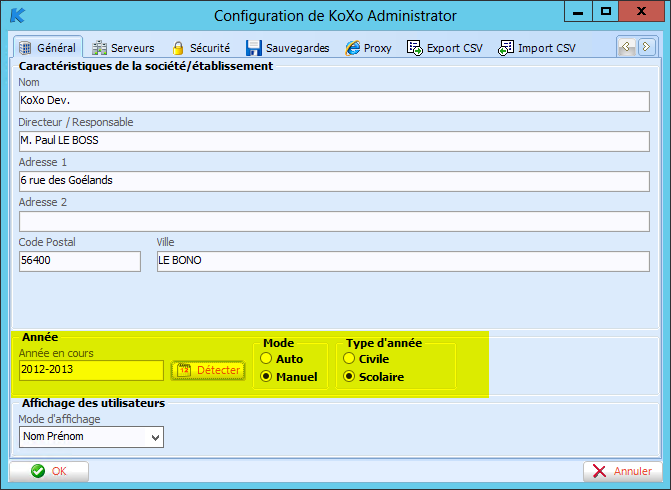Click the Annuler button
The image size is (671, 490).
(x=622, y=471)
